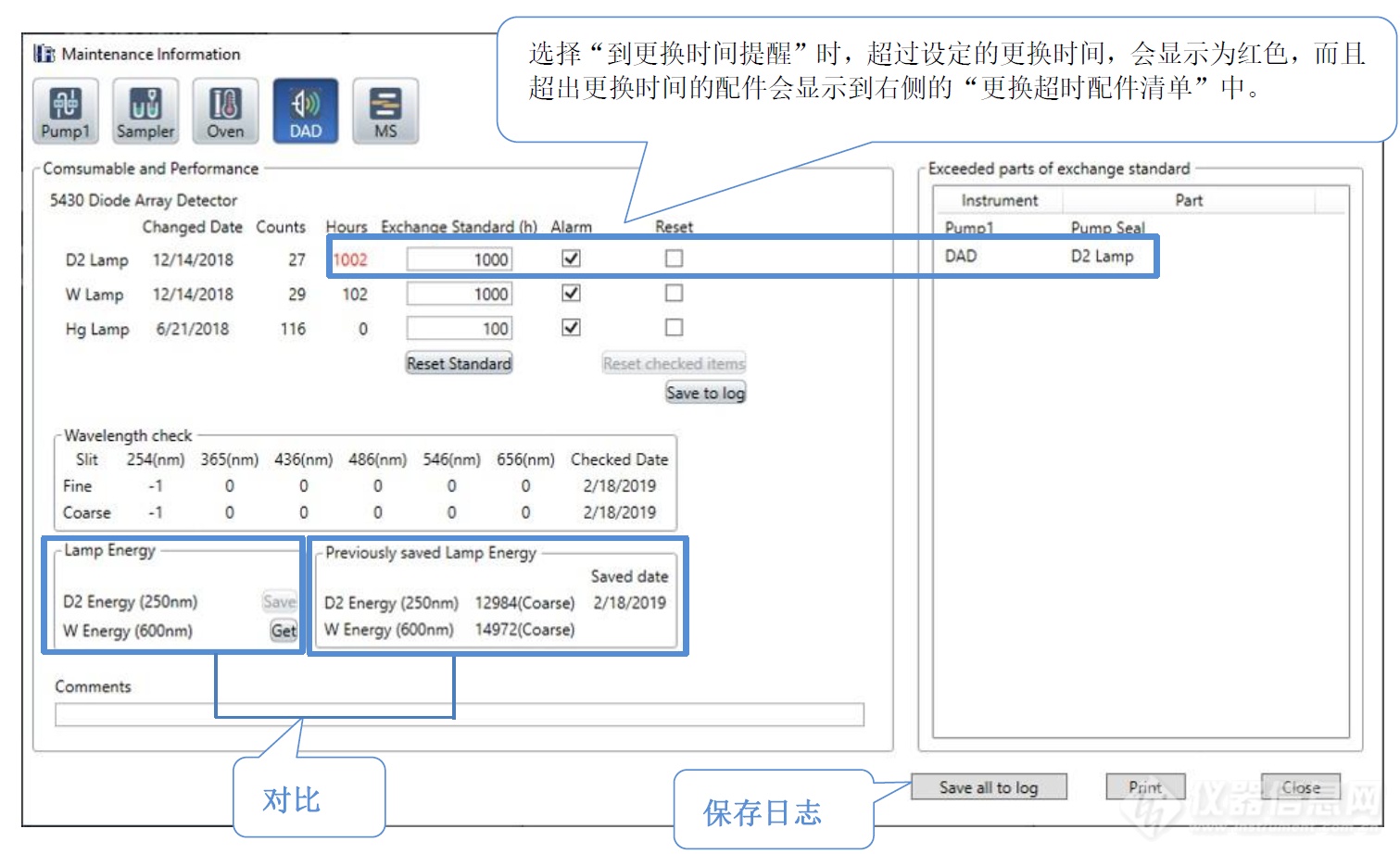The image size is (1400, 854).
Task: Open the MS maintenance icon
Action: 385,111
